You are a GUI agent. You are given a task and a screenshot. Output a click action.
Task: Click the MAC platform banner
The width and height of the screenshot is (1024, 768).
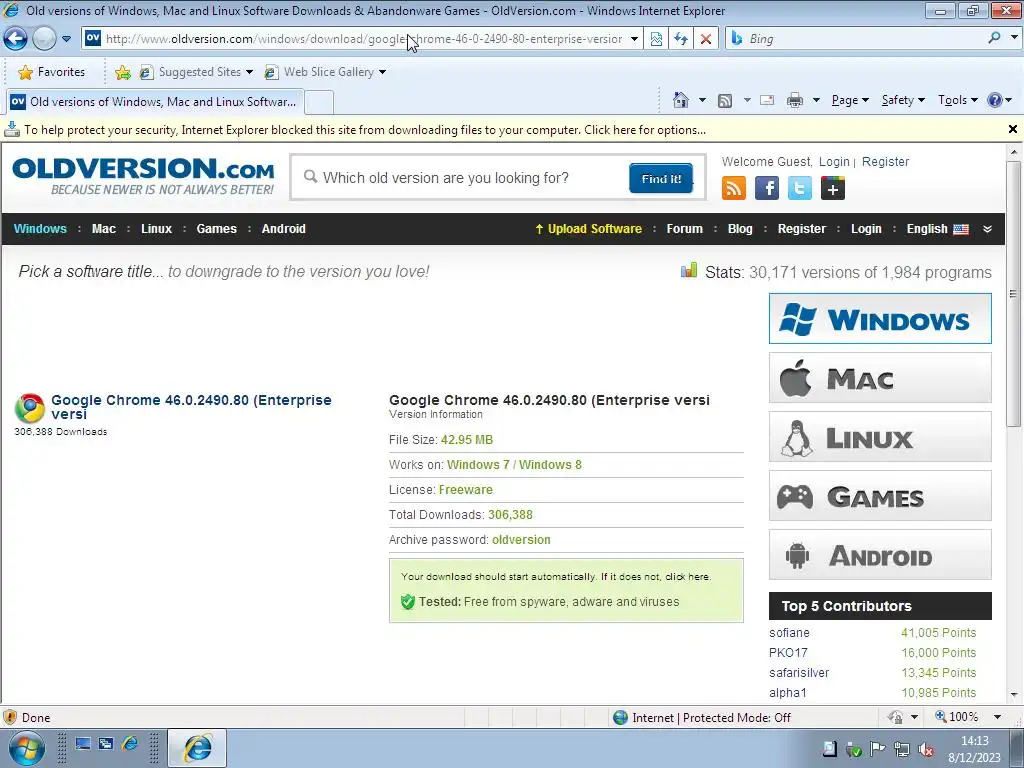(880, 378)
